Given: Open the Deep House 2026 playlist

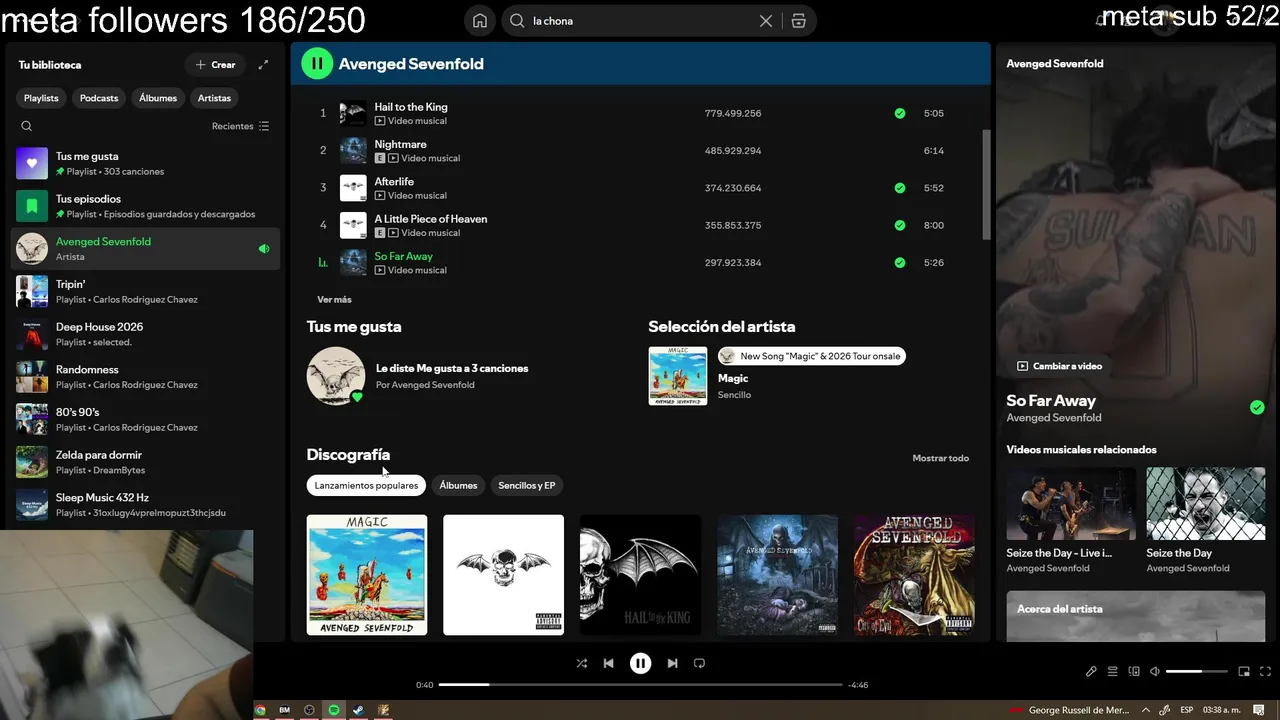Looking at the screenshot, I should [x=146, y=334].
